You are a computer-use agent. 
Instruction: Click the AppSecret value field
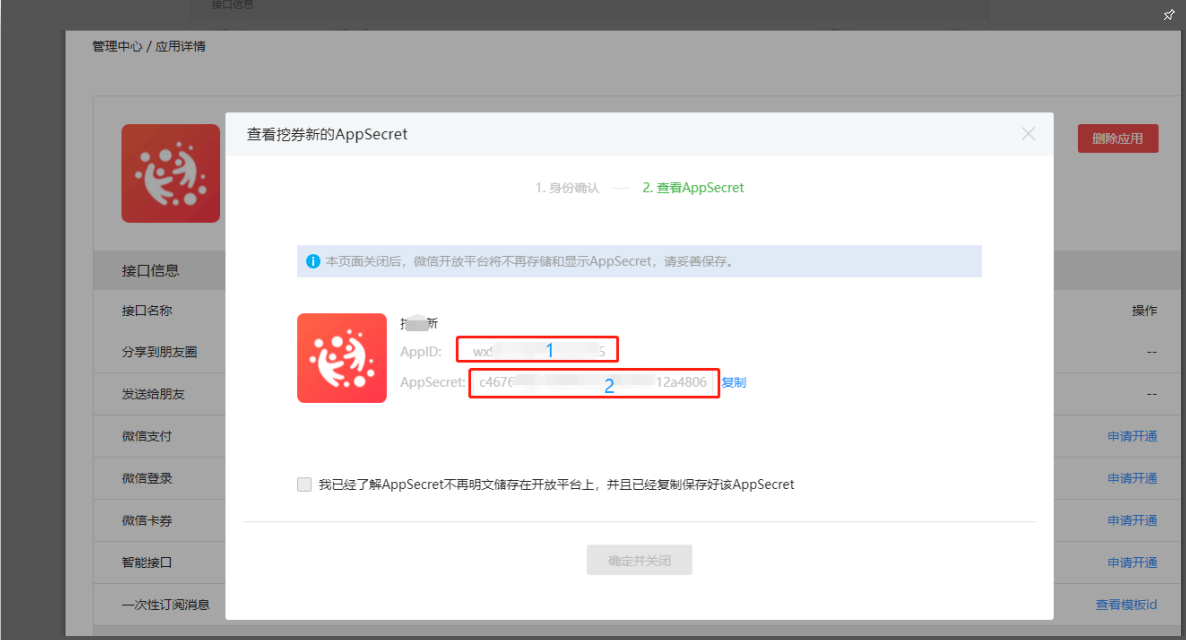point(594,383)
